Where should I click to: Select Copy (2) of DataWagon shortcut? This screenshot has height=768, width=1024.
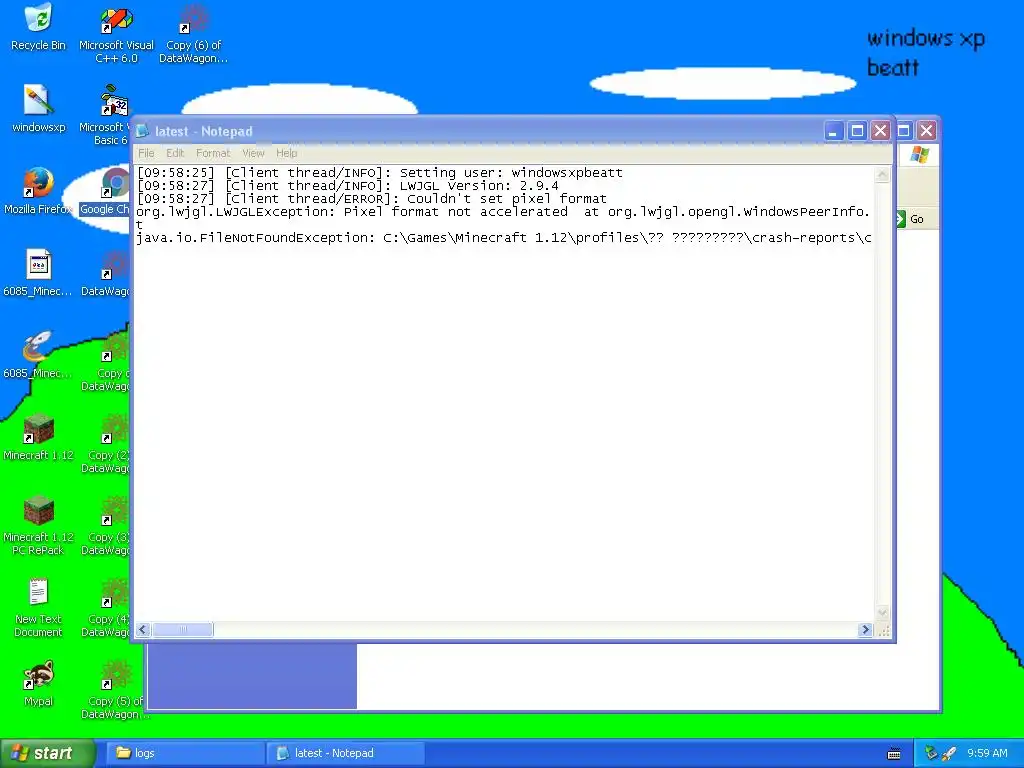click(106, 444)
